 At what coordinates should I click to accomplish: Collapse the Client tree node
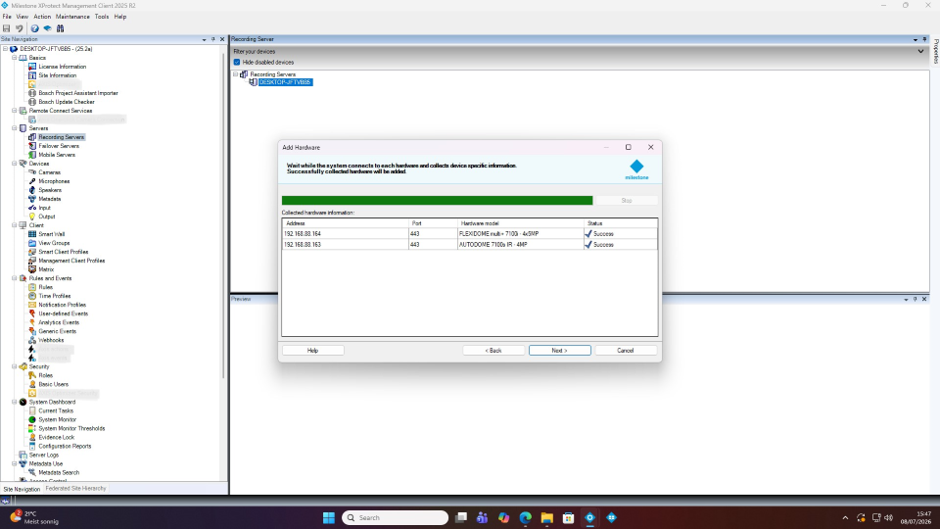pos(14,225)
